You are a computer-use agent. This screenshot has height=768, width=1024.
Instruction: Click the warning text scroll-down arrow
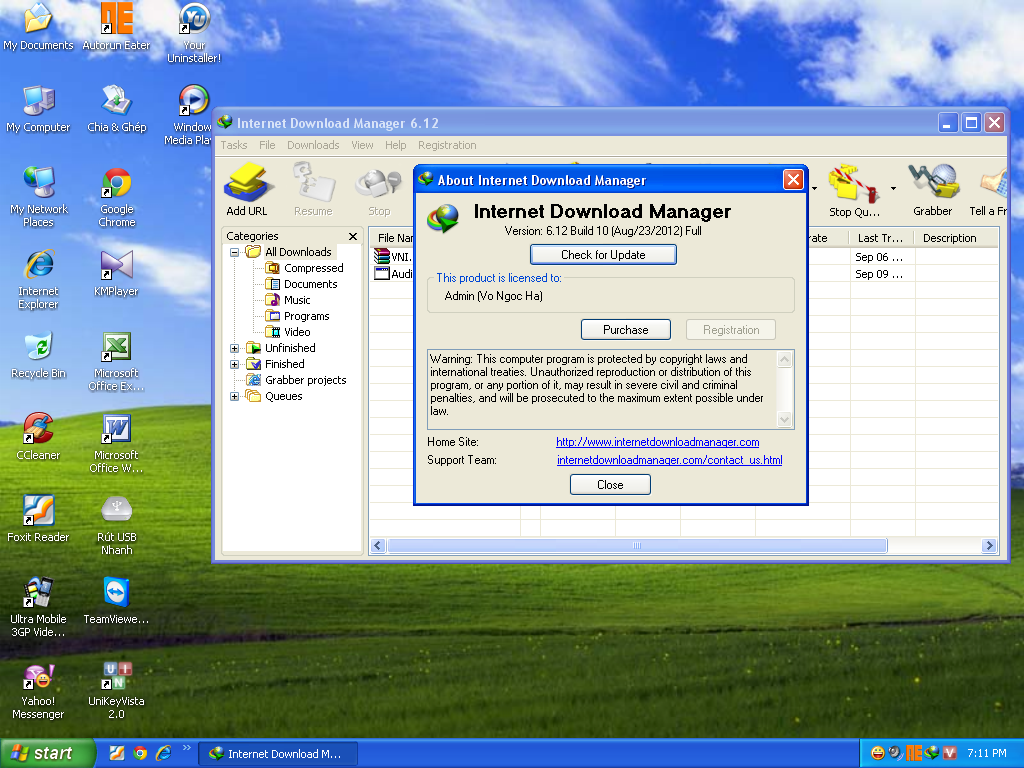coord(785,419)
